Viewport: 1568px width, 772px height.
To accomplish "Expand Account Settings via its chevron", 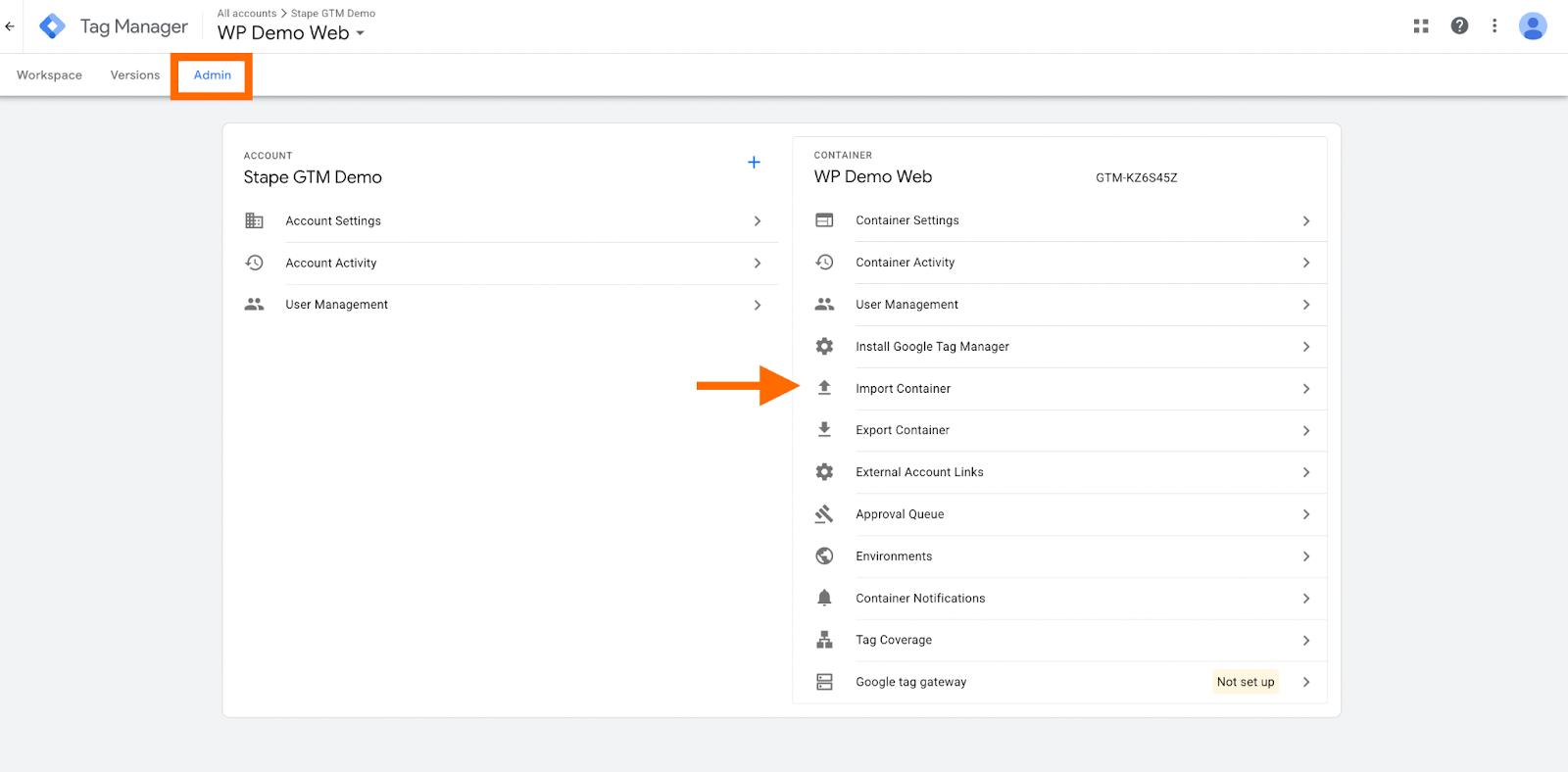I will click(x=757, y=221).
